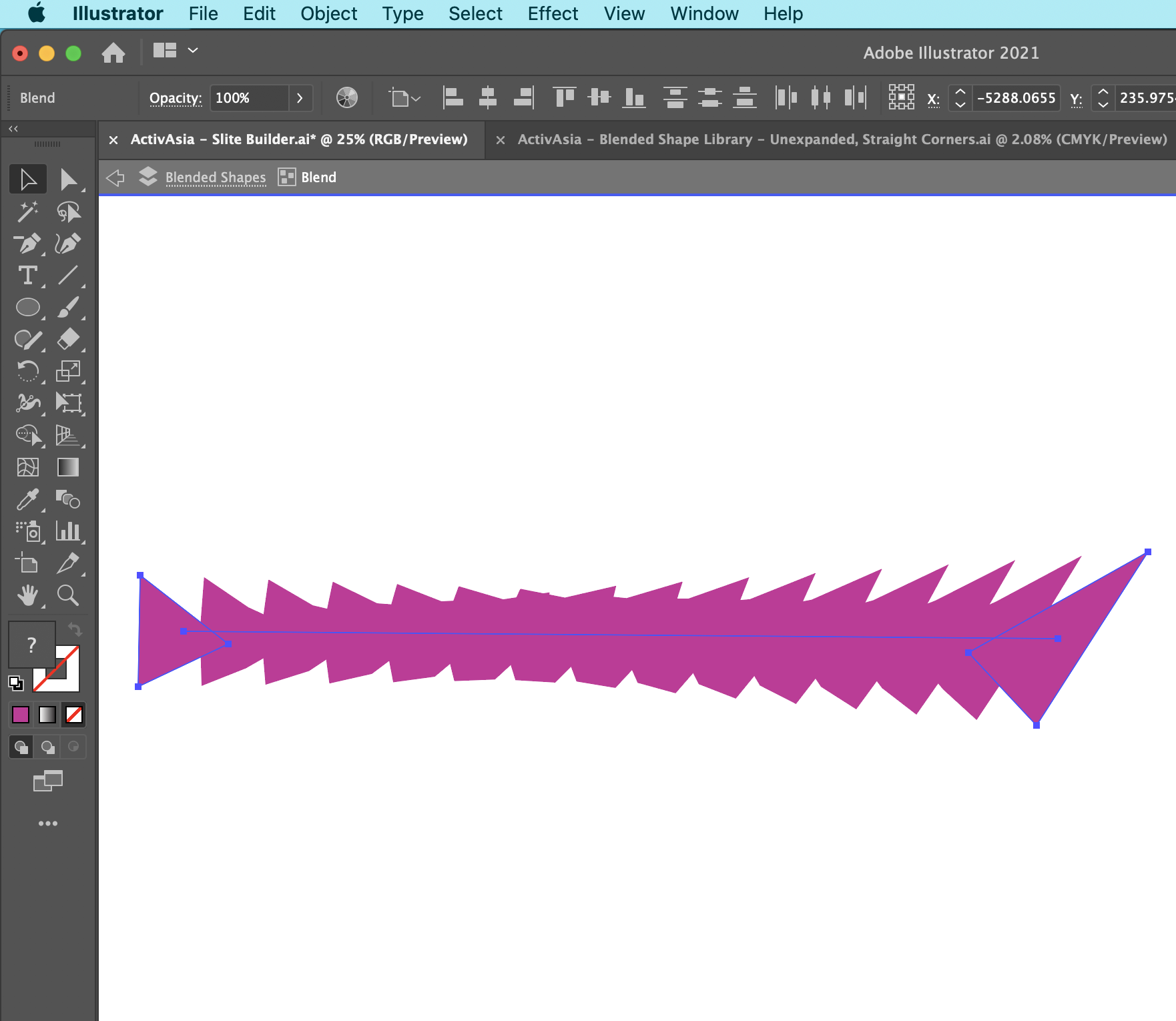Open the Object menu
Image resolution: width=1176 pixels, height=1021 pixels.
328,13
